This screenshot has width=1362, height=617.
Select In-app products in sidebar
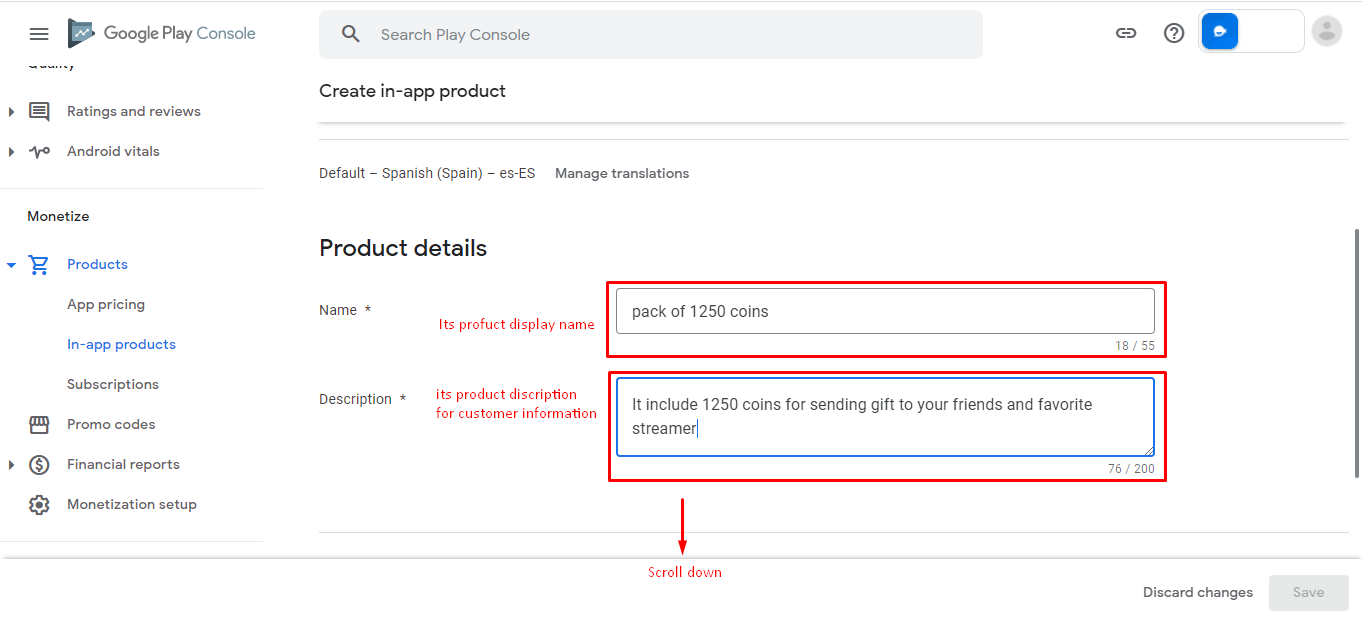coord(121,344)
